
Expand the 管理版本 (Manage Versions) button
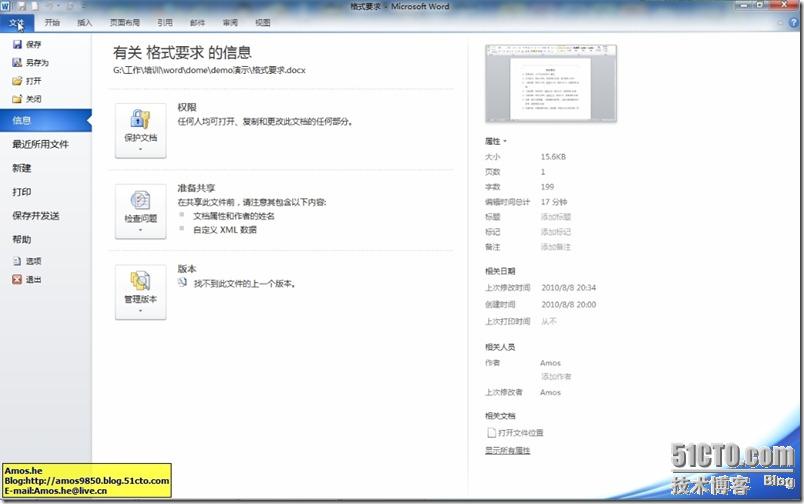click(x=140, y=292)
